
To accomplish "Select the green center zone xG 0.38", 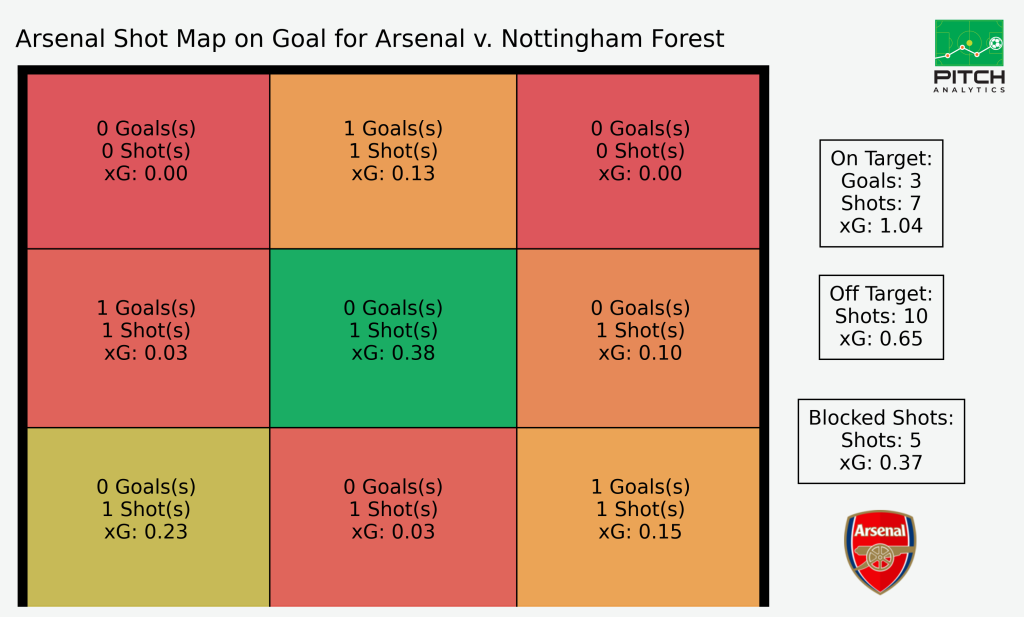I will pyautogui.click(x=393, y=338).
